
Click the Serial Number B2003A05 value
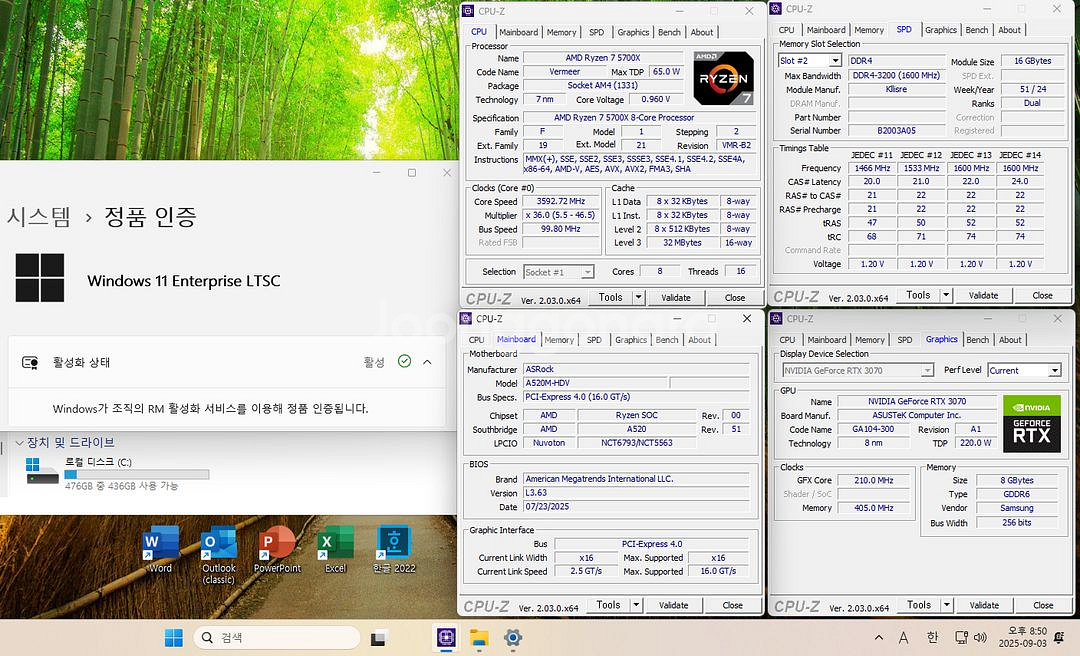click(896, 130)
